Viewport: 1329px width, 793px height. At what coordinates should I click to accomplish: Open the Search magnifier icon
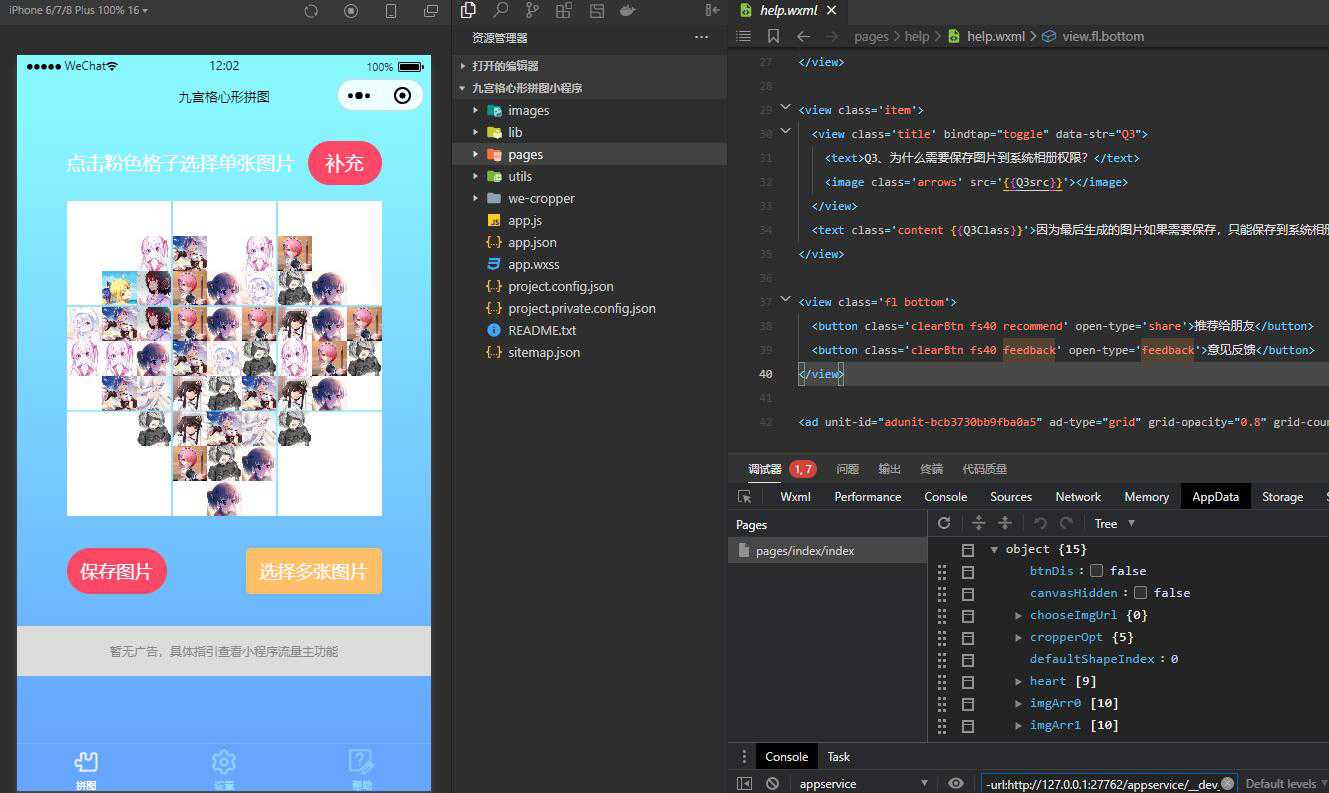[x=501, y=10]
